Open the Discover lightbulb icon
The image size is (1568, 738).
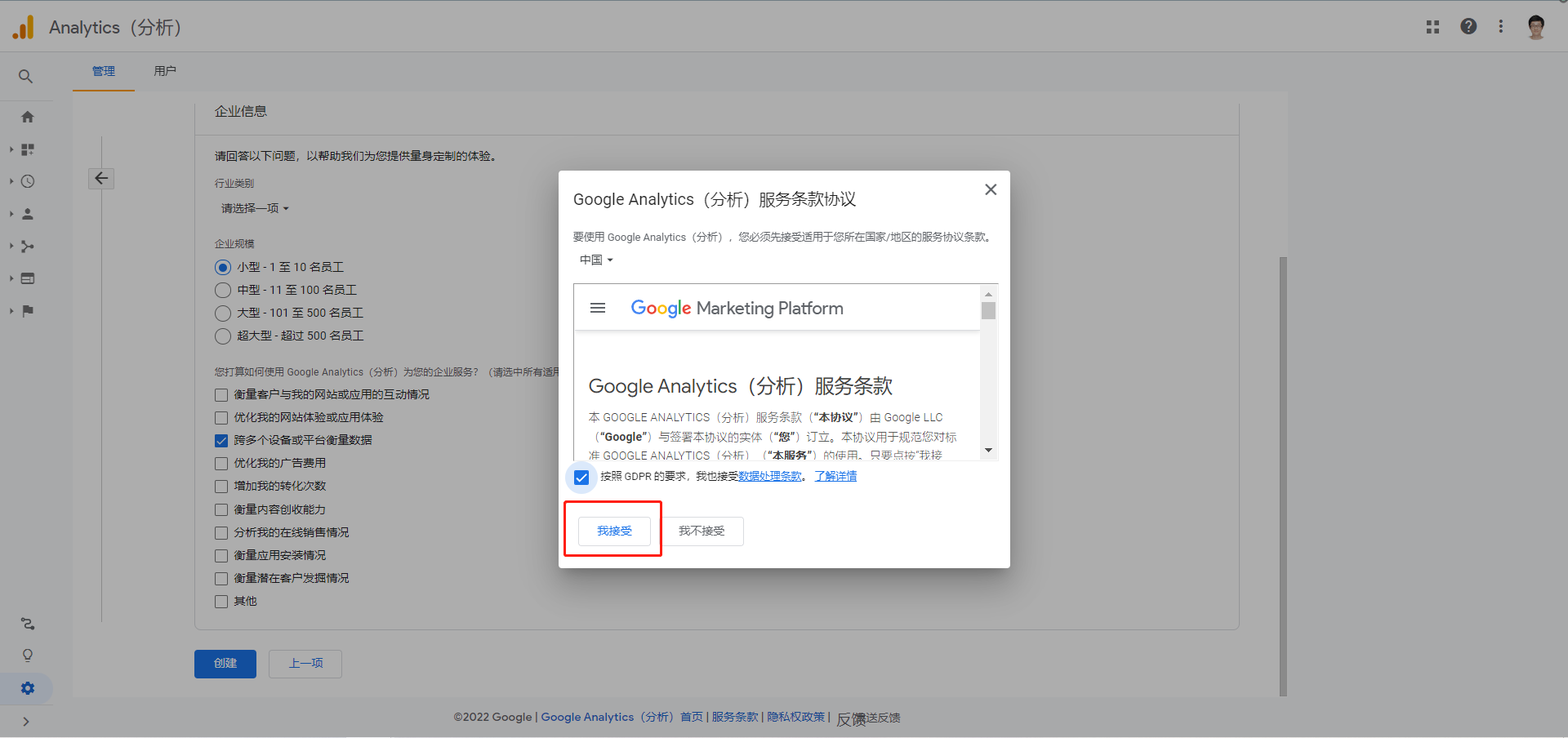[28, 656]
